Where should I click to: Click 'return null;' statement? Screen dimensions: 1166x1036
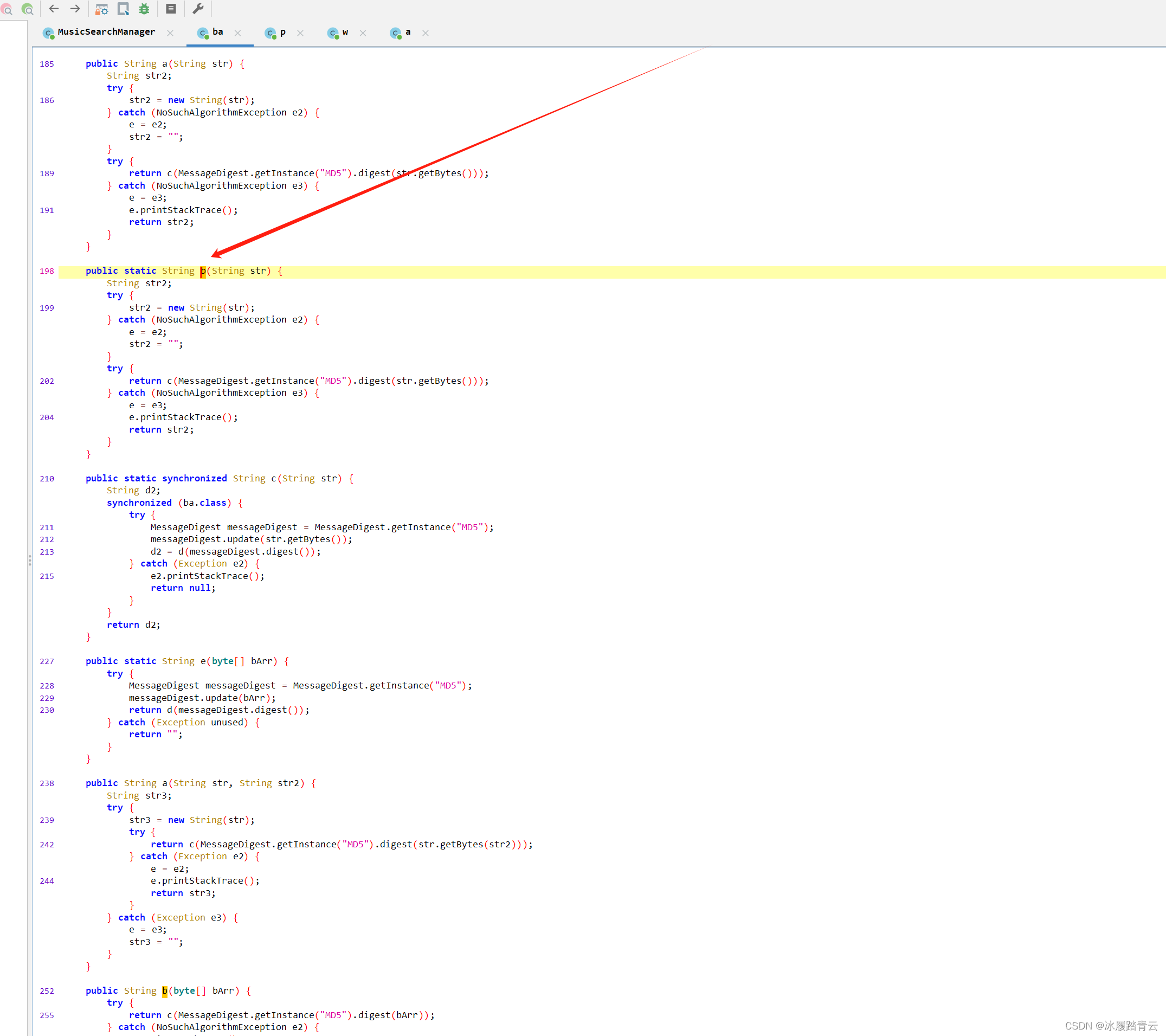tap(183, 588)
